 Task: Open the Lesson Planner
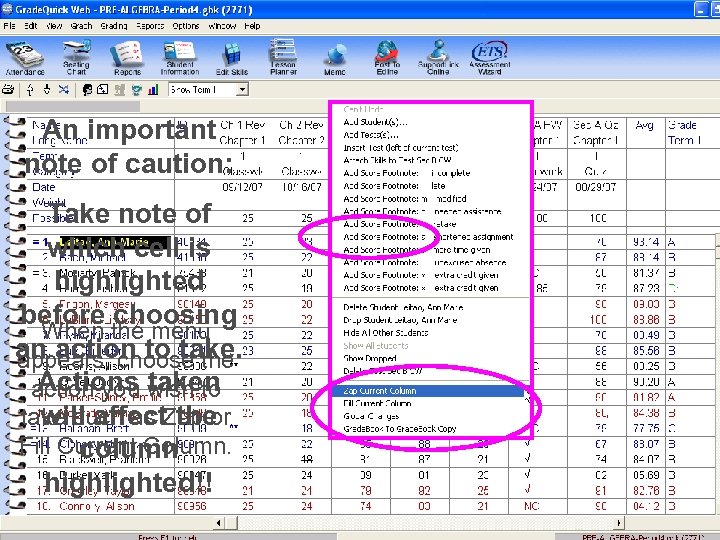[x=283, y=57]
